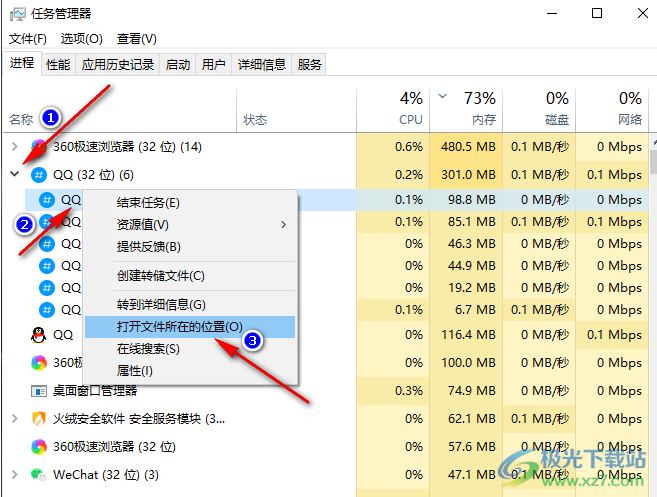This screenshot has width=657, height=497.
Task: Click the sort chevron above 73% 内存
Action: click(442, 96)
